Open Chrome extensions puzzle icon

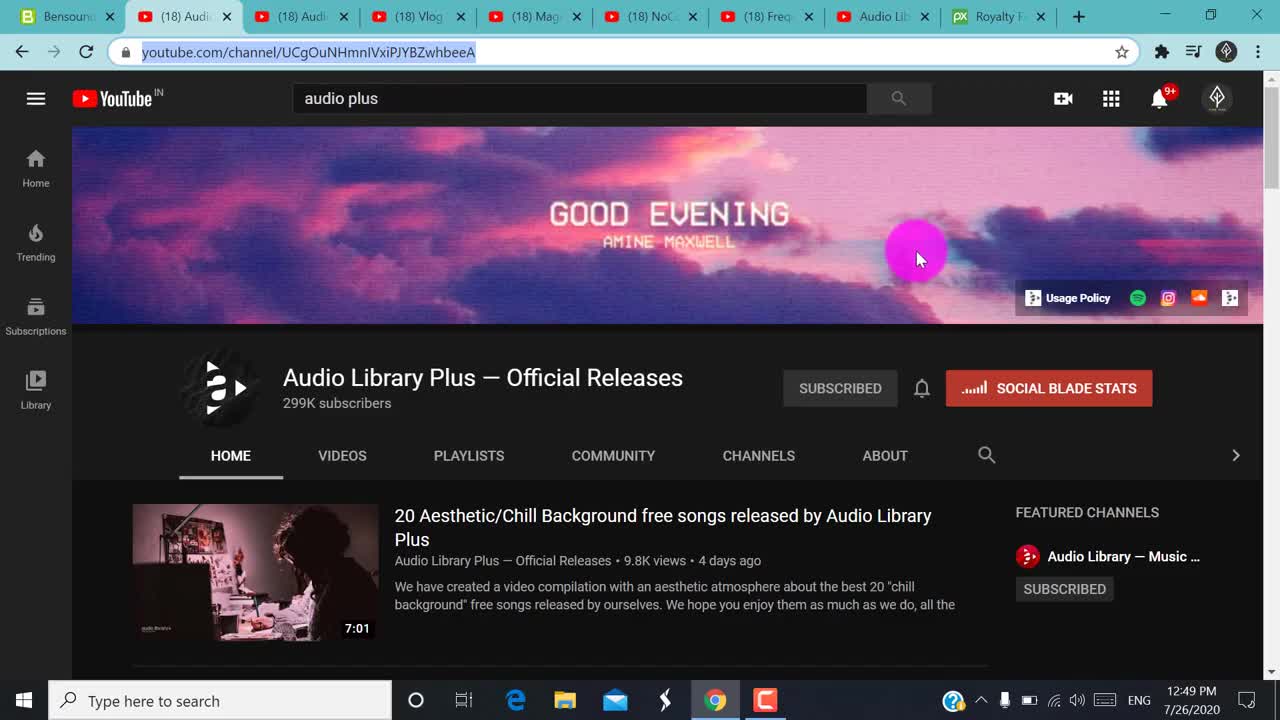pos(1162,52)
